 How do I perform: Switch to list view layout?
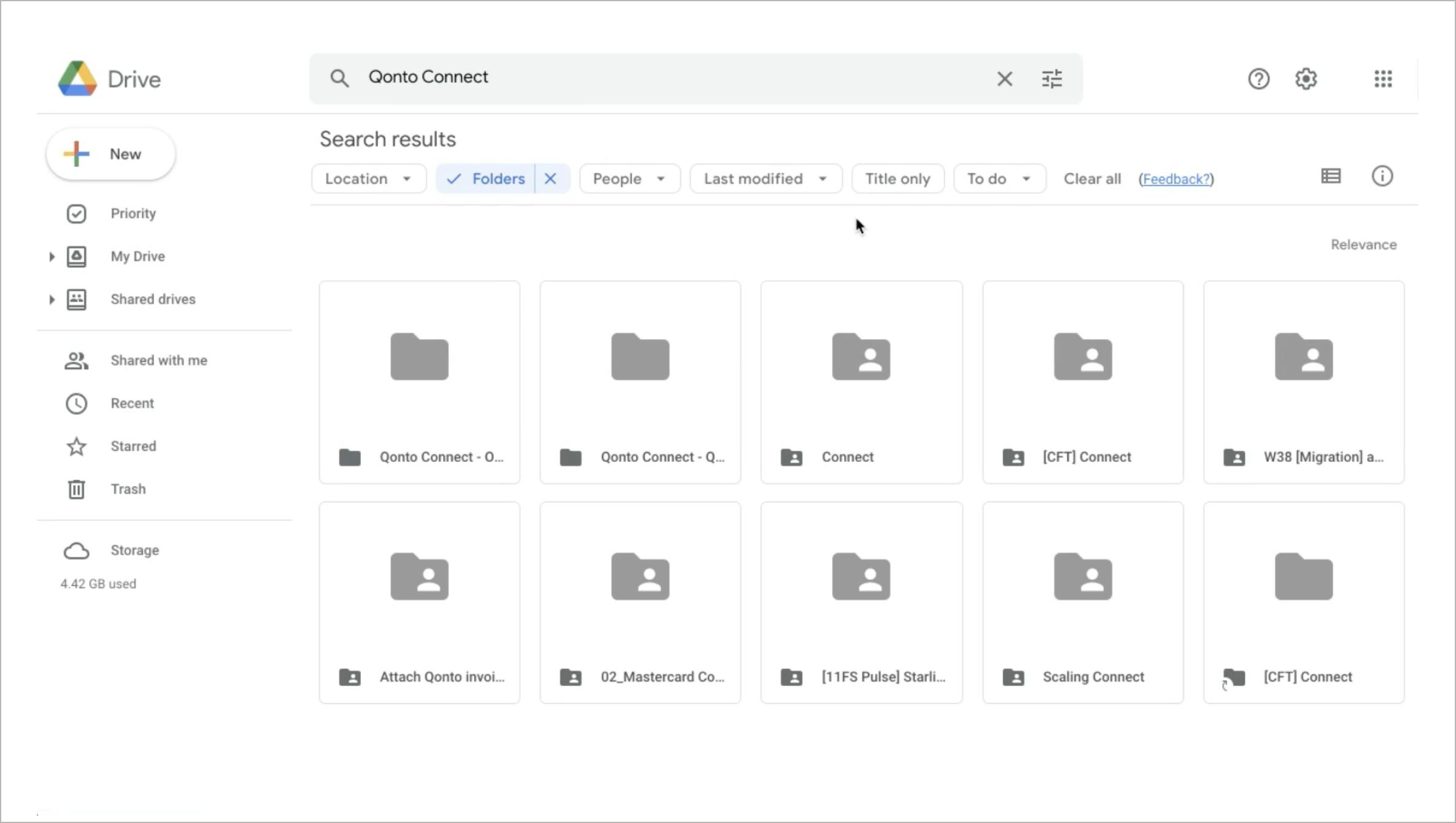point(1331,176)
